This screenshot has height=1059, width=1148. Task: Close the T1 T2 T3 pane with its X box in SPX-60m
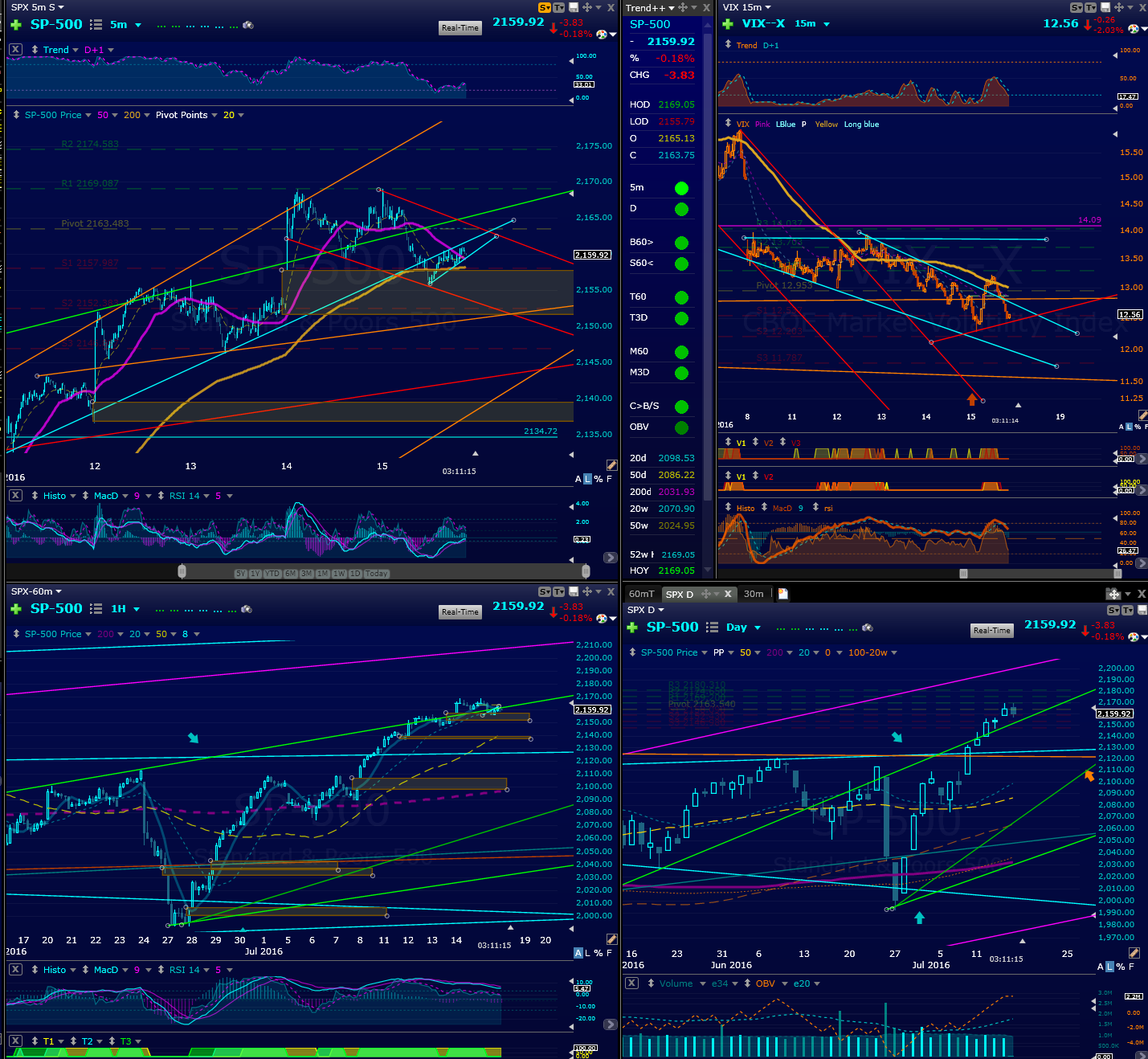tap(15, 1041)
